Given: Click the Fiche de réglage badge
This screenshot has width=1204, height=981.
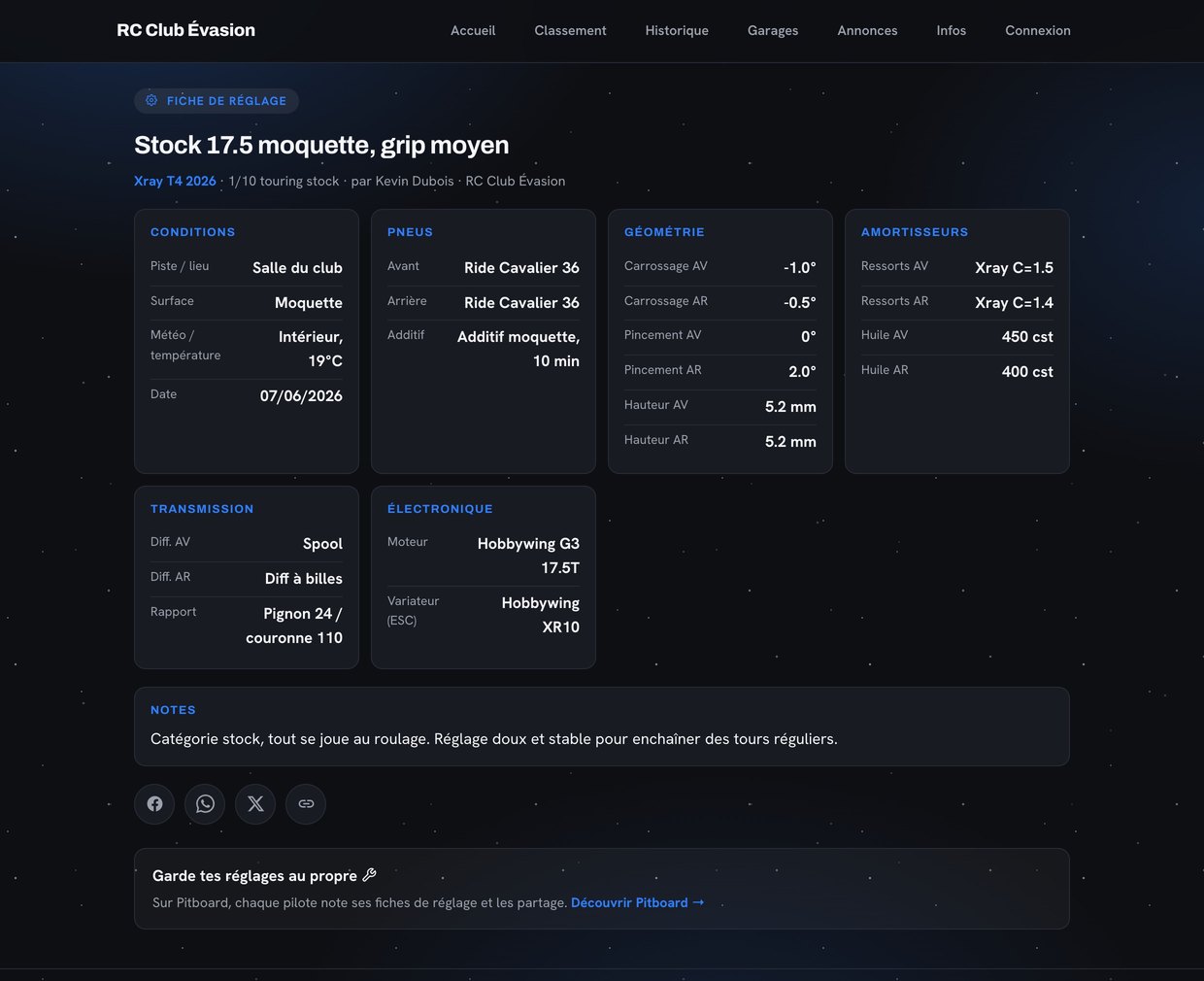Looking at the screenshot, I should (x=217, y=101).
